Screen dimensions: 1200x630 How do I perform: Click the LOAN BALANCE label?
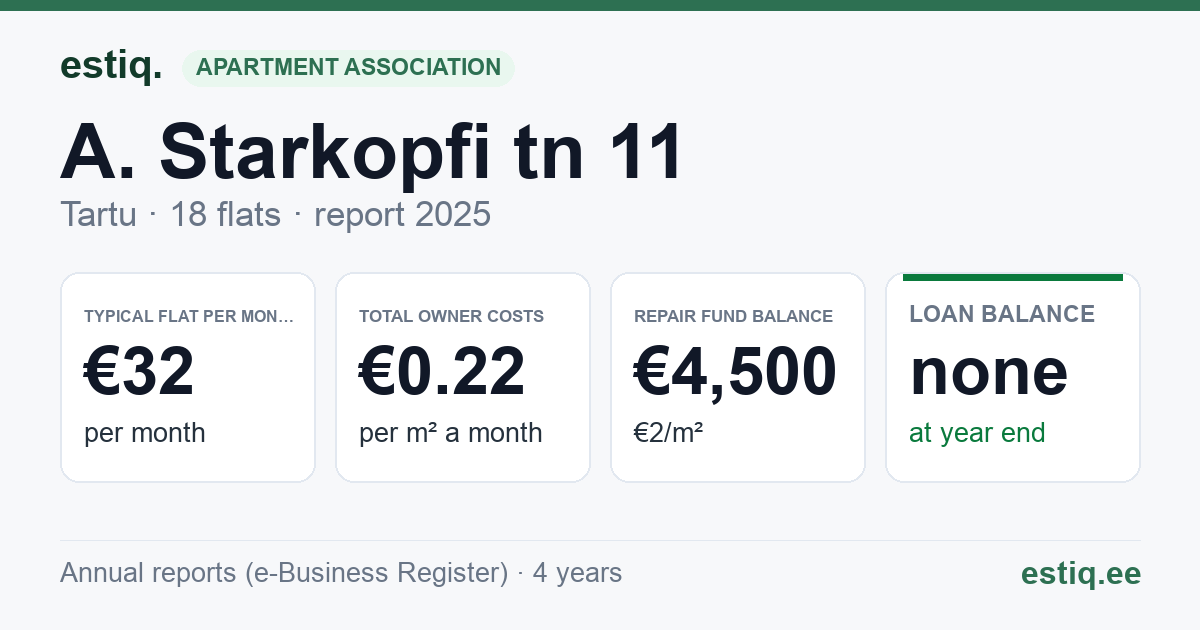click(x=1002, y=314)
